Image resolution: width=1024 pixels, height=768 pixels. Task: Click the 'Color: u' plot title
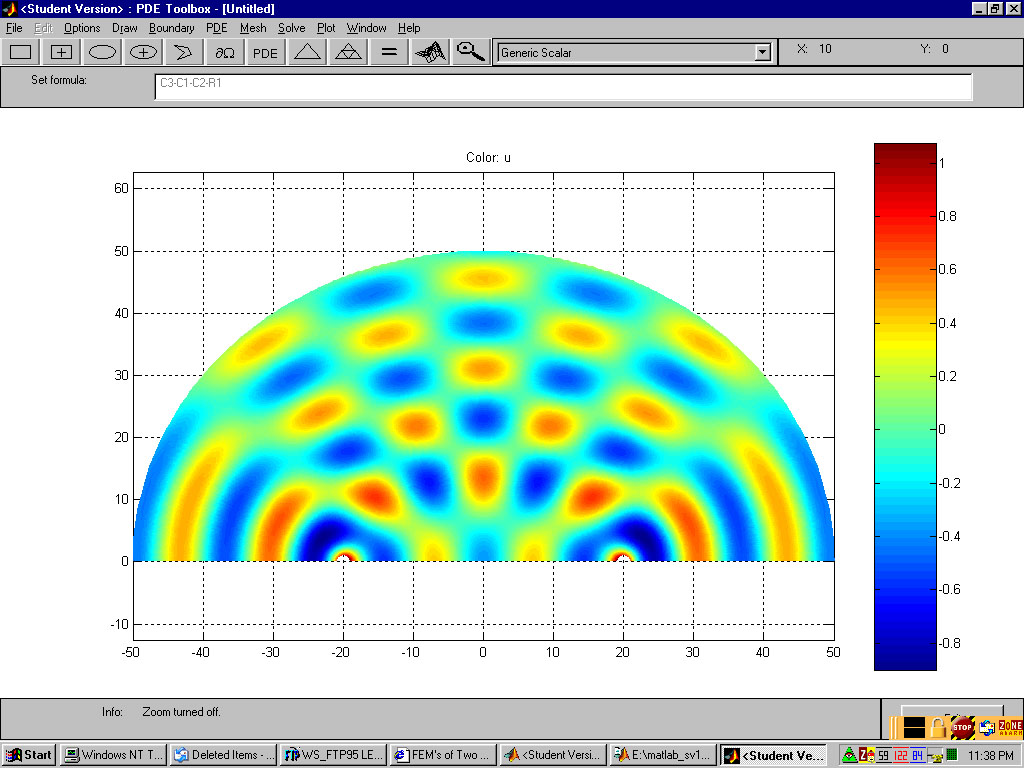pyautogui.click(x=488, y=157)
